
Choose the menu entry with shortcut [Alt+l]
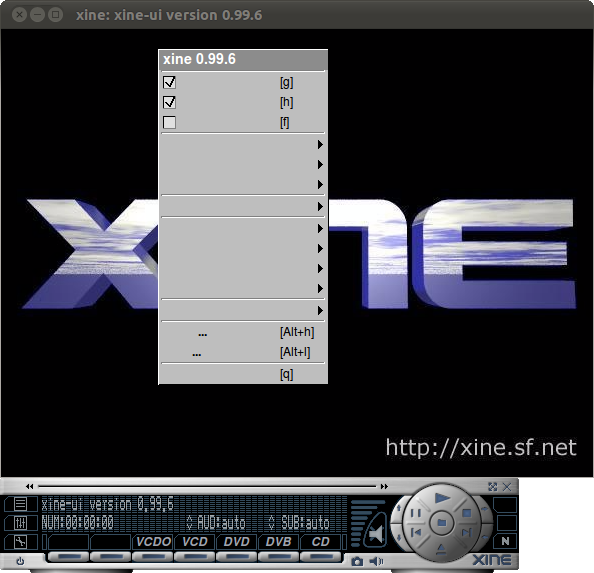pyautogui.click(x=243, y=352)
